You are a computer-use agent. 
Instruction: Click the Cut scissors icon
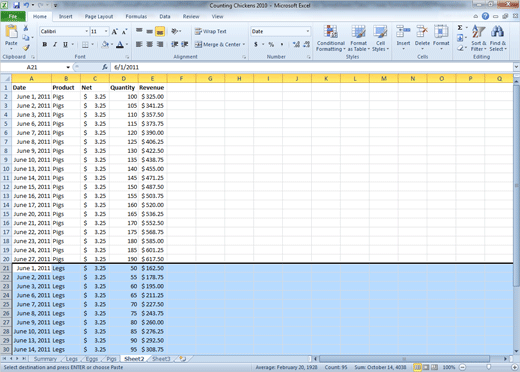click(x=26, y=28)
